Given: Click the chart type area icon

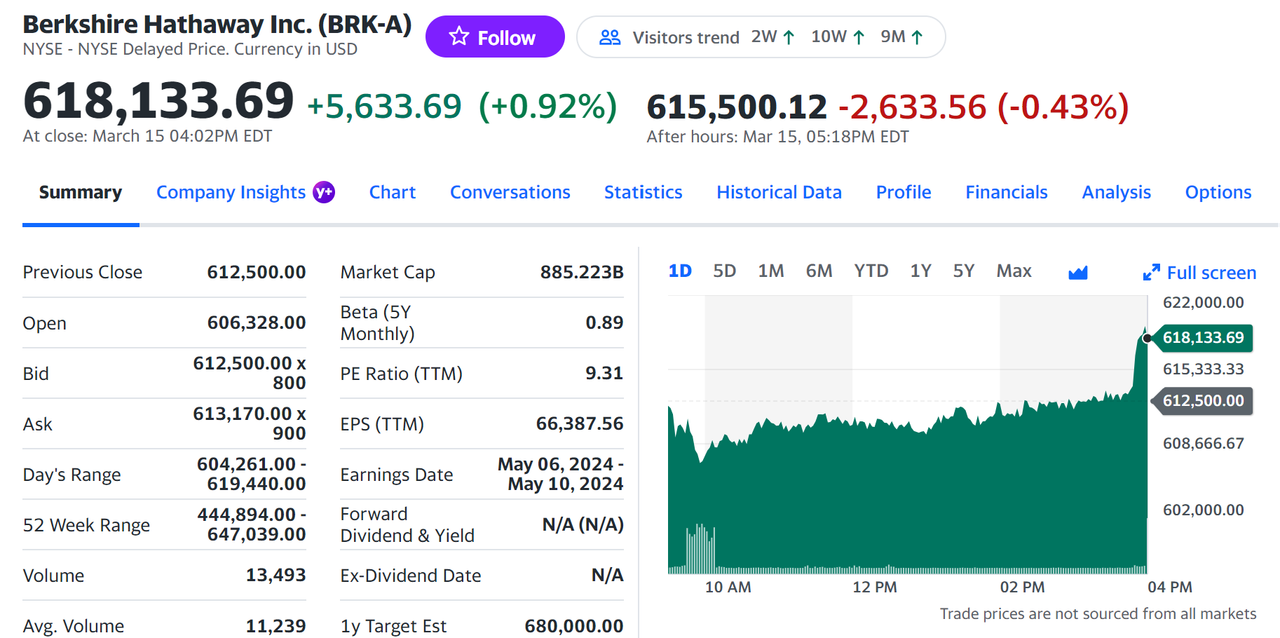Looking at the screenshot, I should point(1078,272).
